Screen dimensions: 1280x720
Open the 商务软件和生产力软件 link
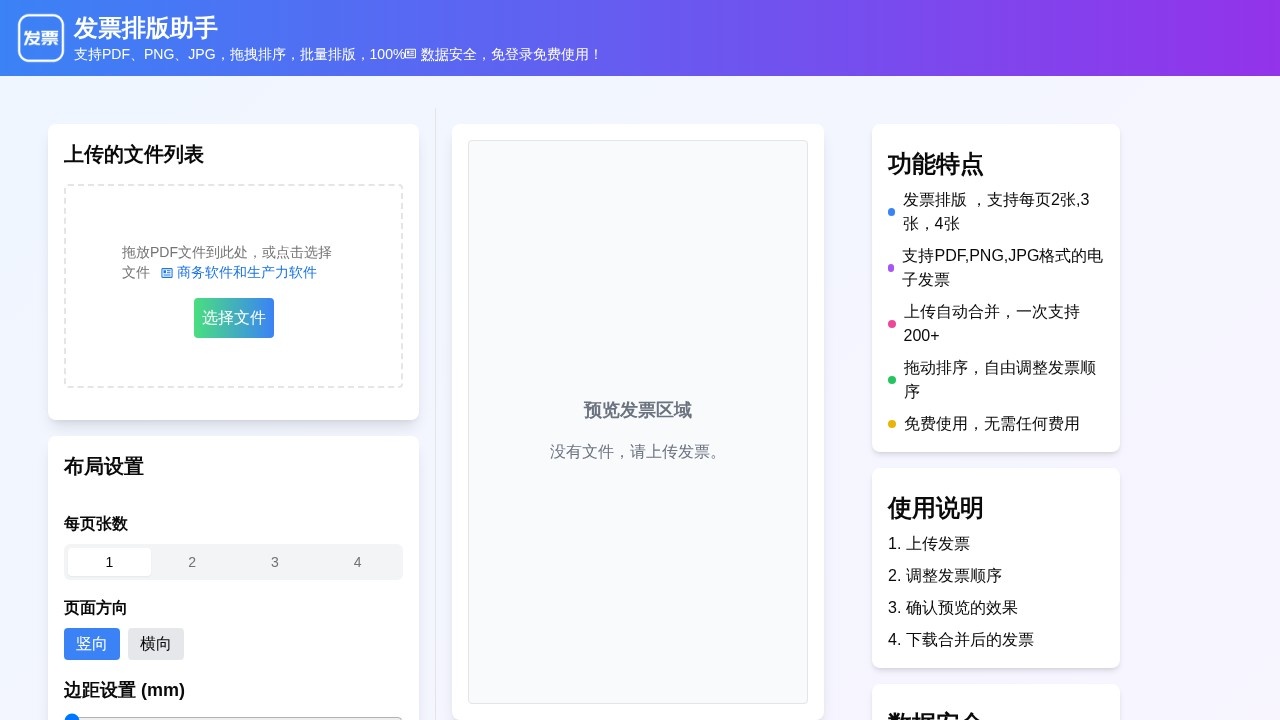click(x=247, y=273)
